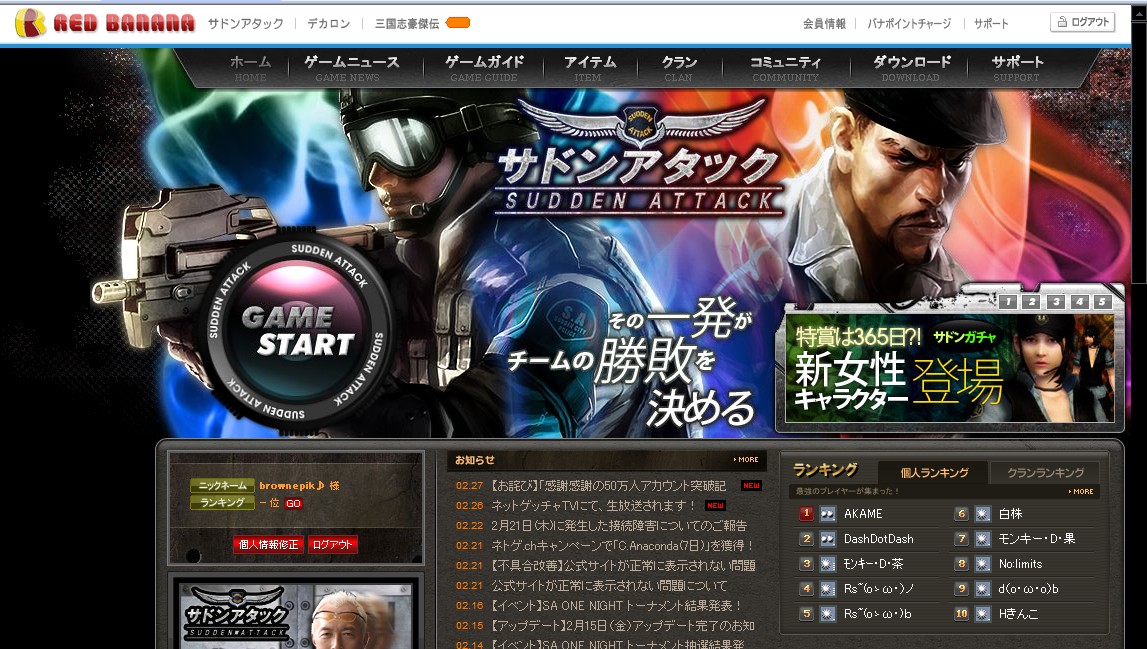This screenshot has height=649, width=1147.
Task: Click the rank insignia icon beside DashDotDash
Action: click(x=827, y=539)
